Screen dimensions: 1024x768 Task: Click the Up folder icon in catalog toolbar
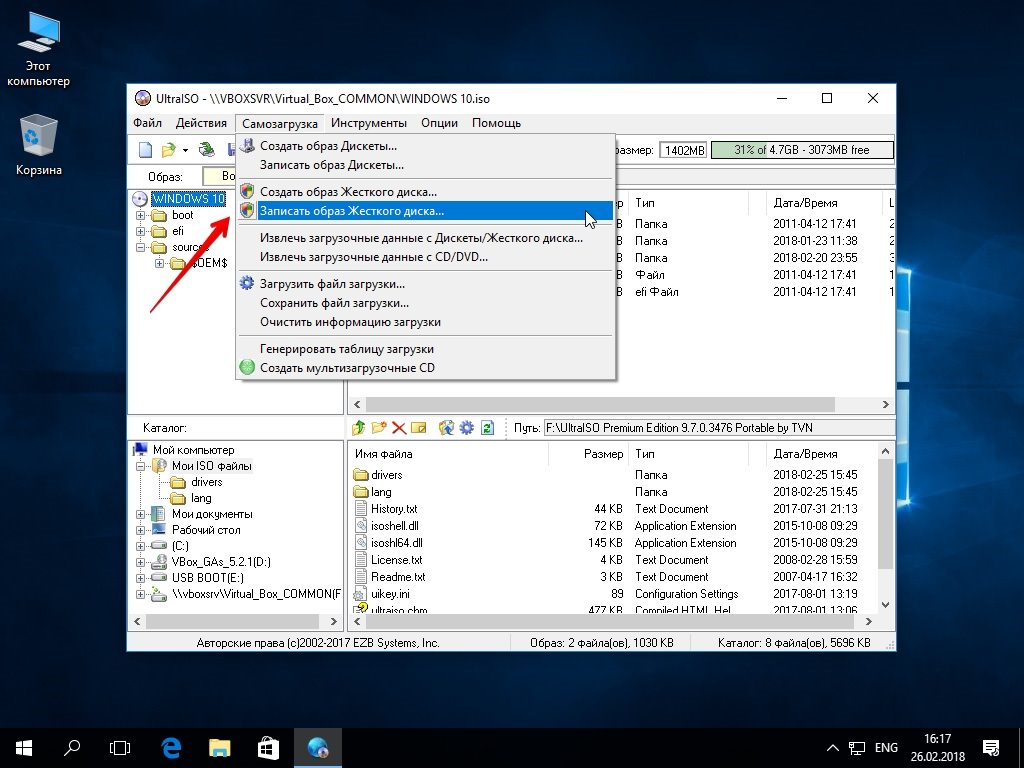coord(359,428)
